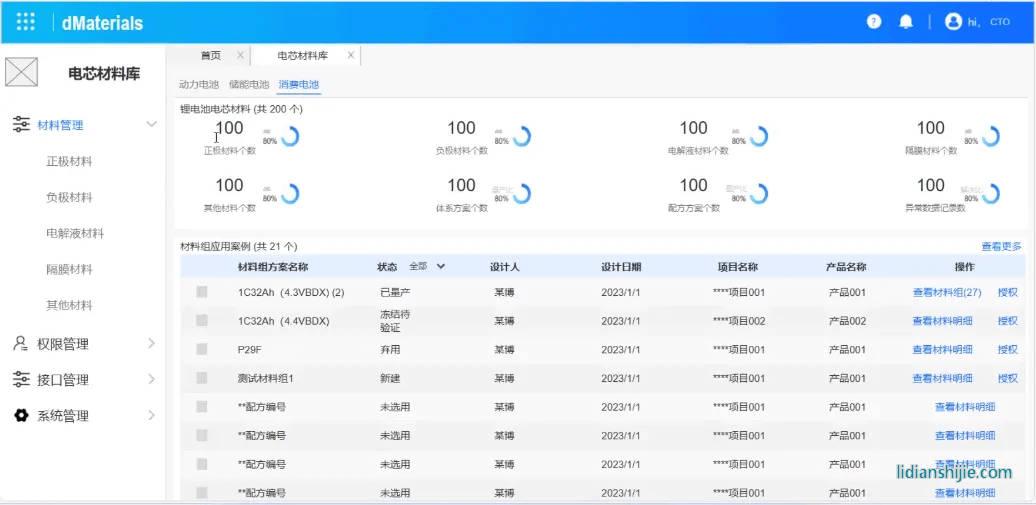The image size is (1036, 505).
Task: Click the 查看更多 link
Action: point(1001,246)
